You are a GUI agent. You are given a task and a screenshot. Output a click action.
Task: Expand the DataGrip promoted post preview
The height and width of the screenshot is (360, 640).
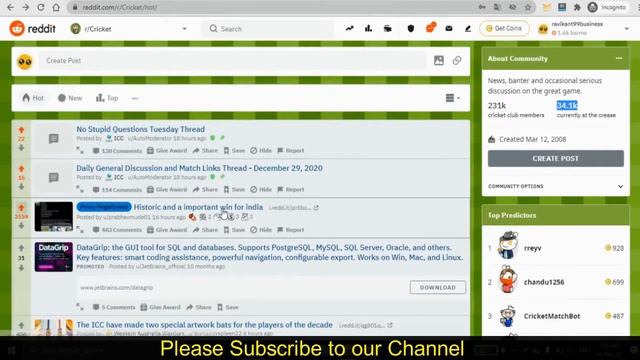point(80,307)
